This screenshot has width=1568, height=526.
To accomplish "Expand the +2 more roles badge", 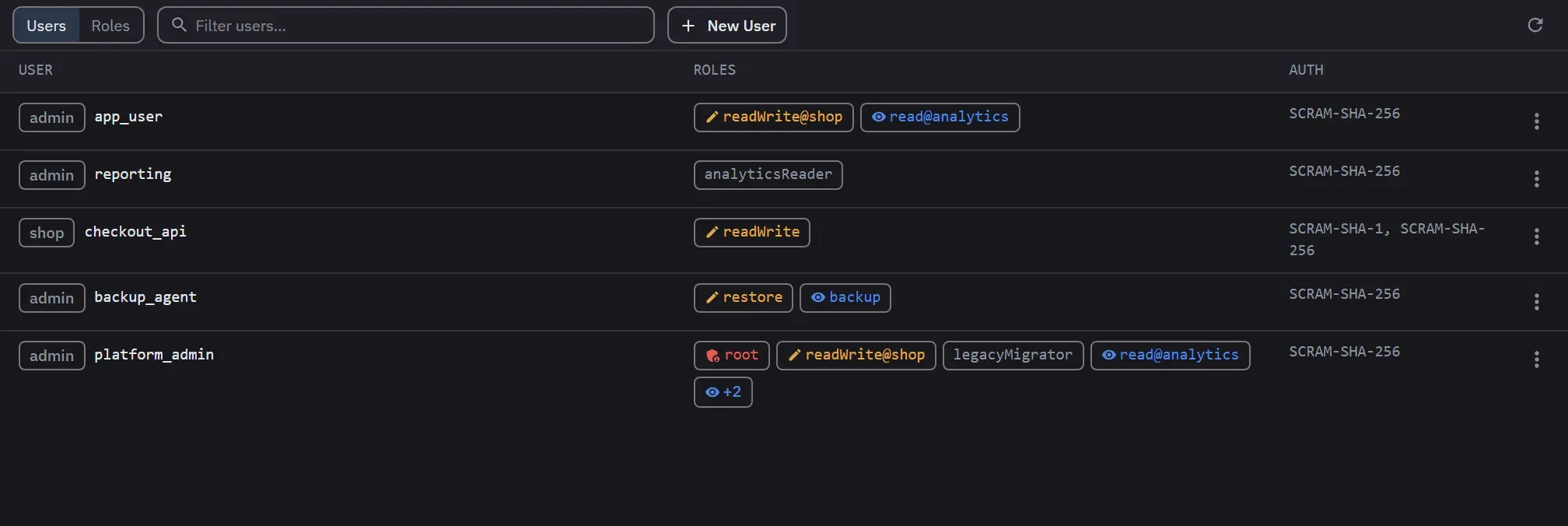I will pyautogui.click(x=723, y=392).
